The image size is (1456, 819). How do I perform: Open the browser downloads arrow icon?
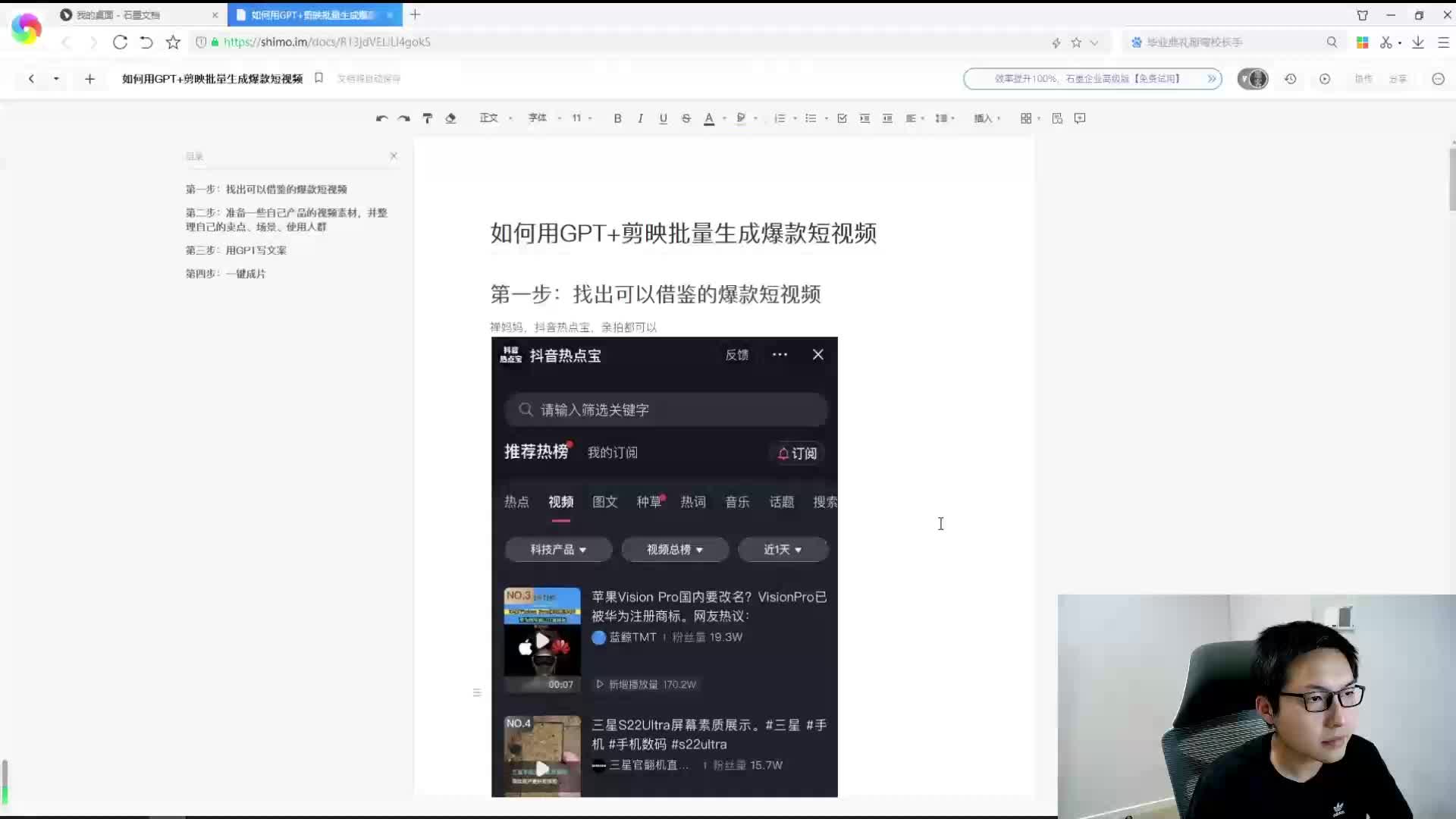coord(1418,42)
